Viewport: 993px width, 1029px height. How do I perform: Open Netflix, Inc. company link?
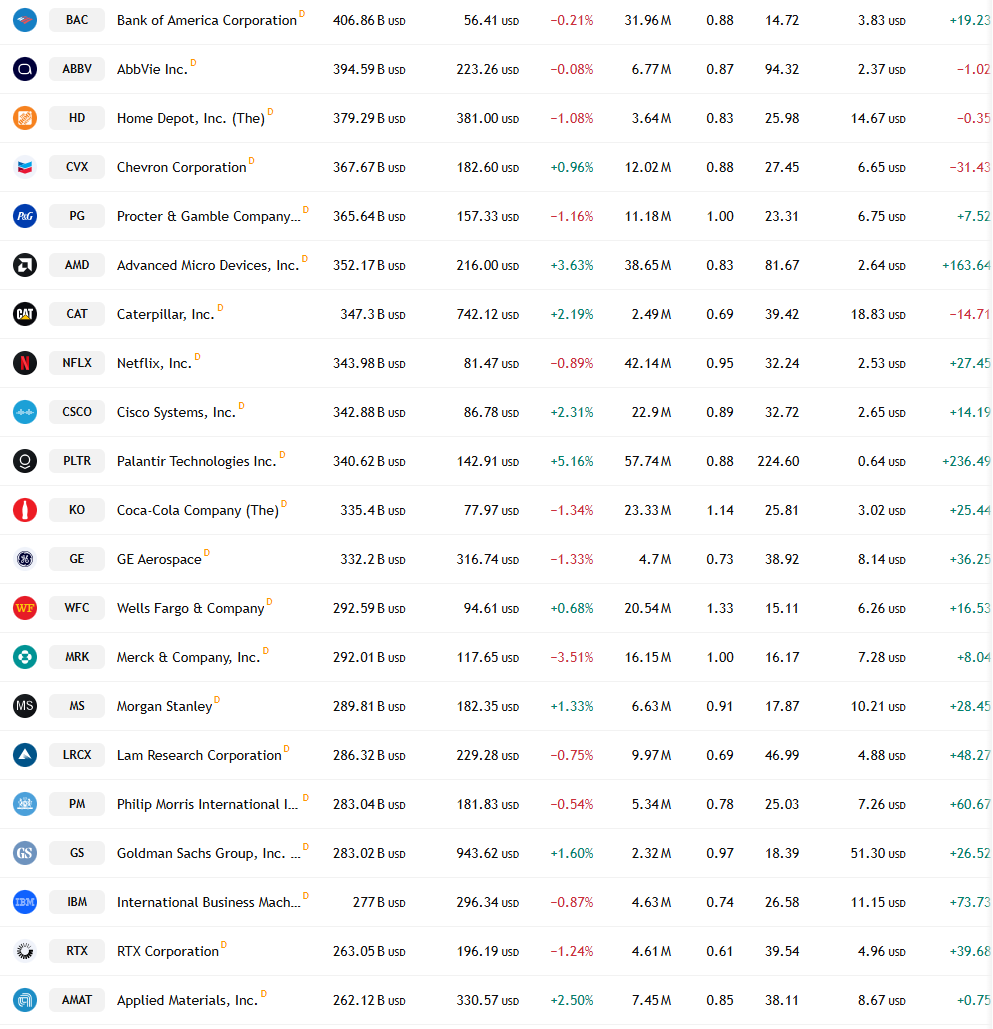pos(154,364)
